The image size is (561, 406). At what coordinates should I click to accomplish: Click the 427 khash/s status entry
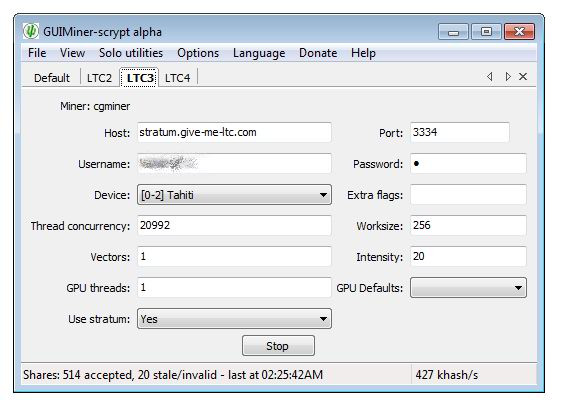447,375
